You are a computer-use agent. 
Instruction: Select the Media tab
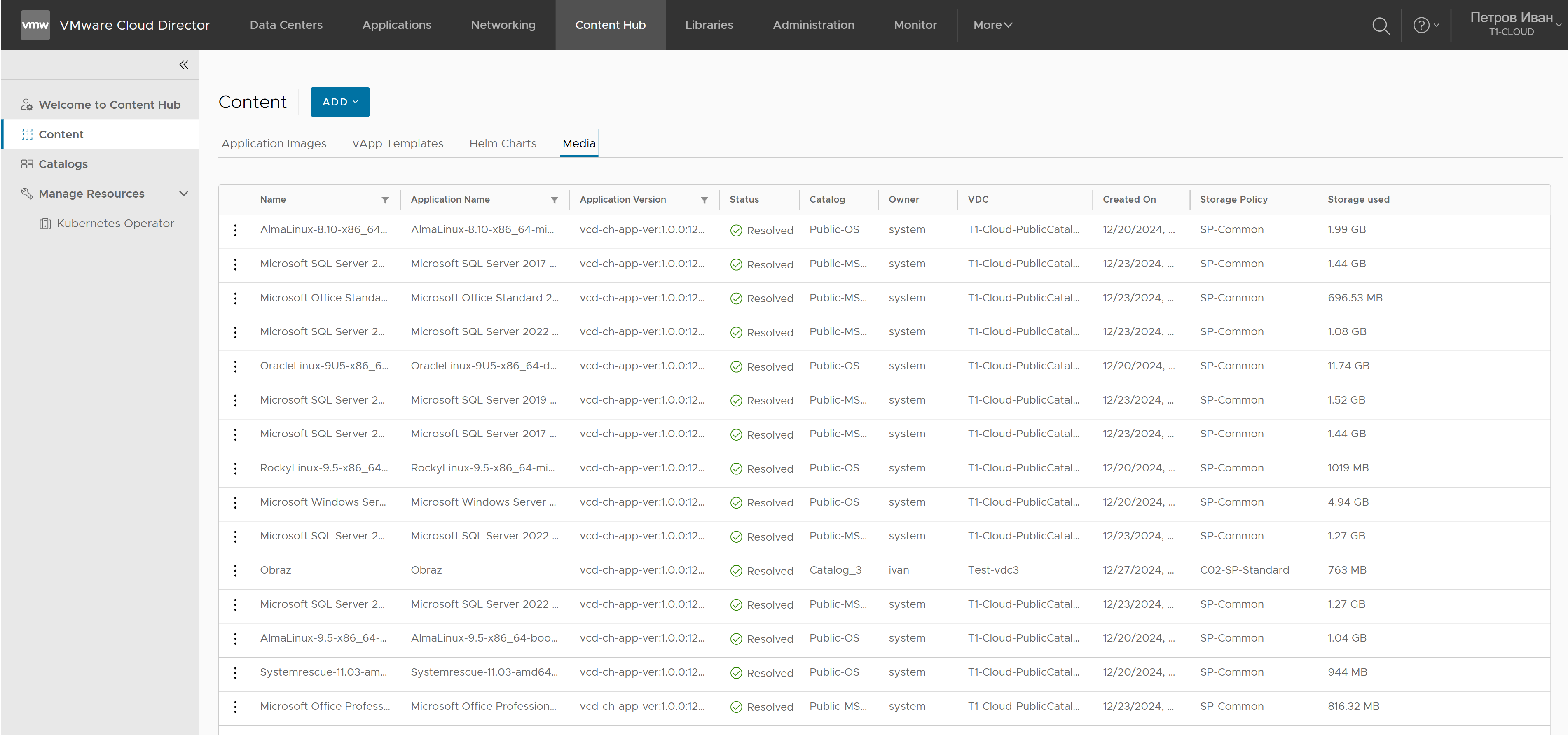(x=579, y=144)
